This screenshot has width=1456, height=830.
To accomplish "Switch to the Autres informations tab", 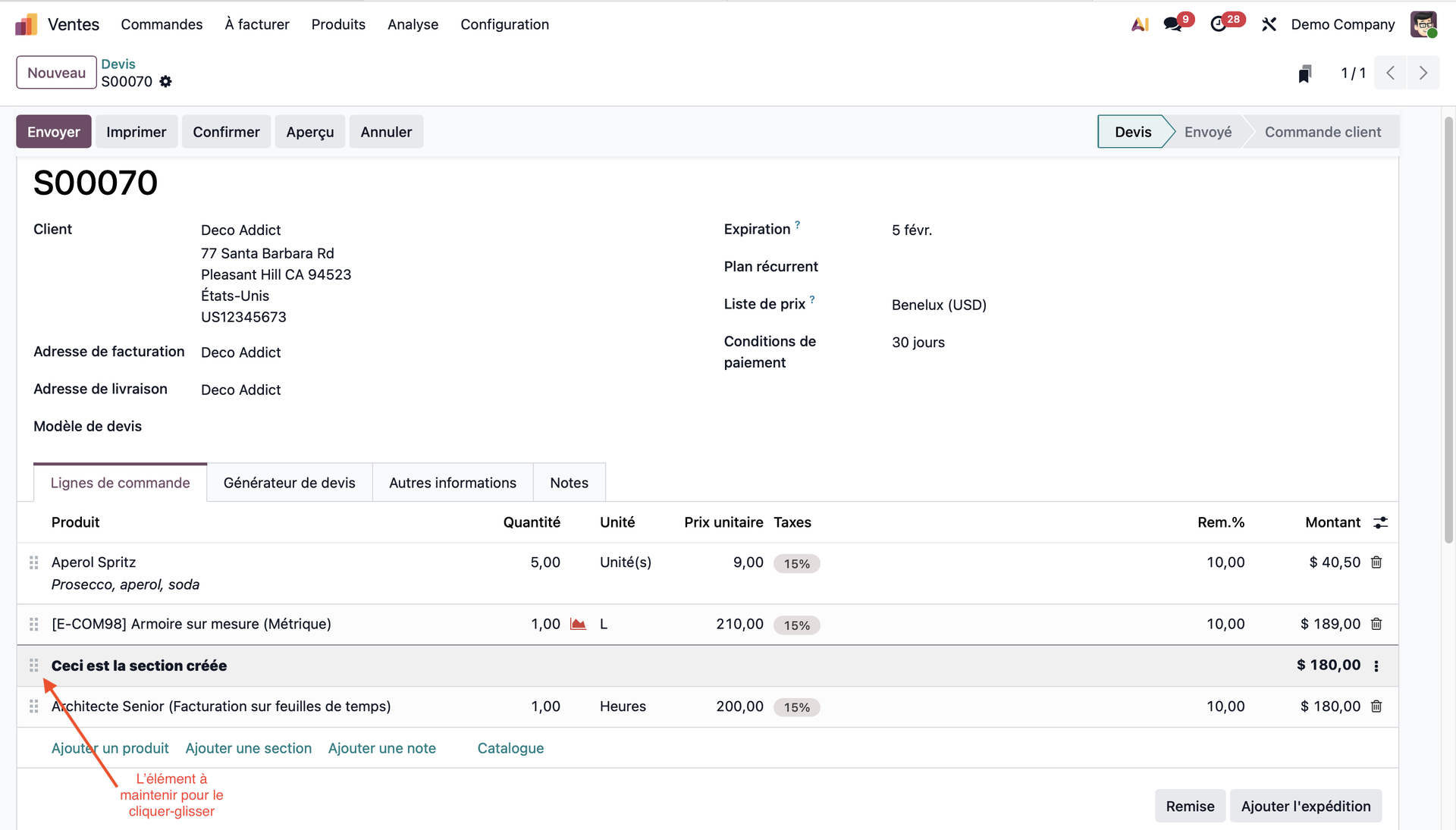I will click(452, 483).
